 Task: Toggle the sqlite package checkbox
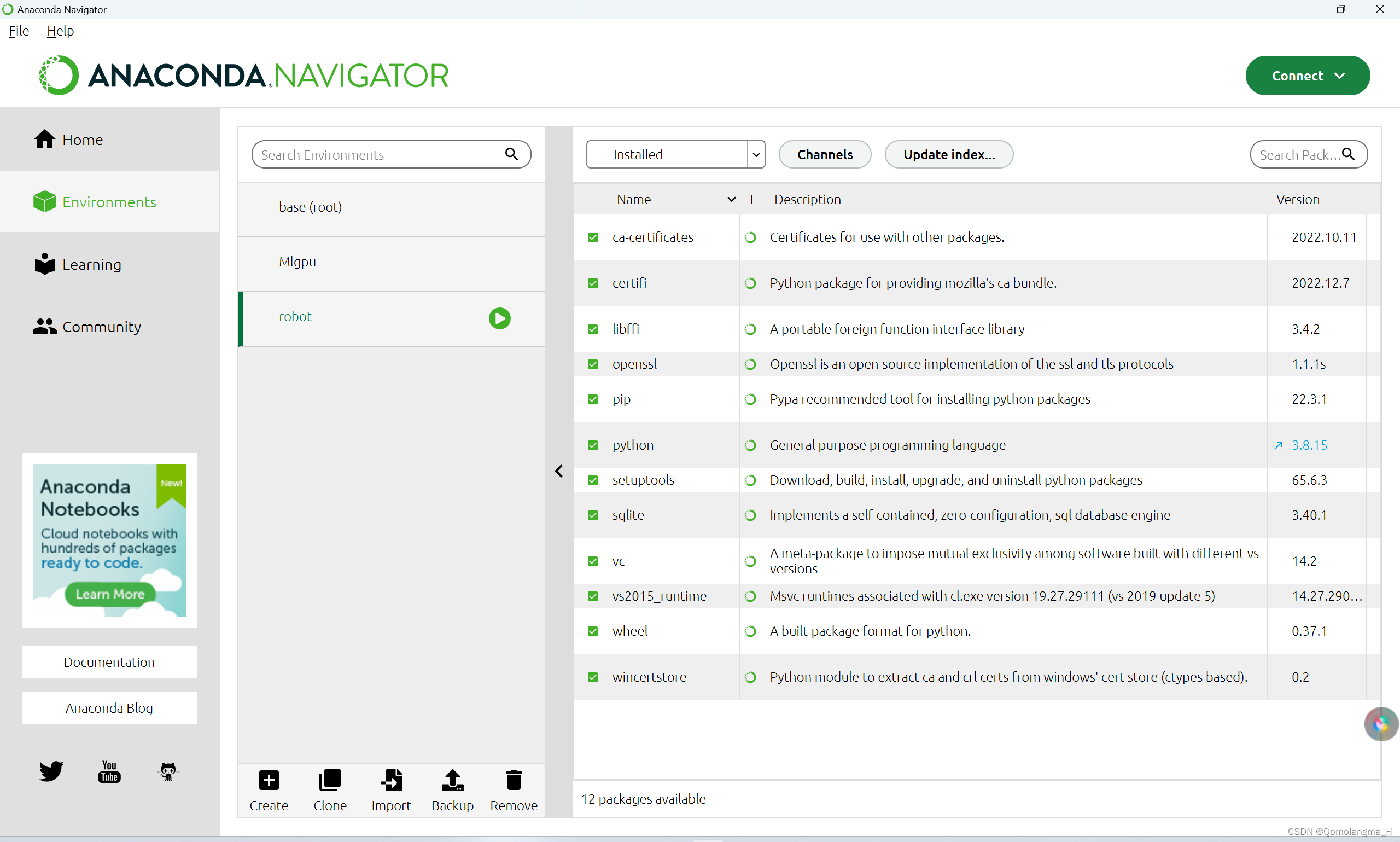[x=593, y=515]
